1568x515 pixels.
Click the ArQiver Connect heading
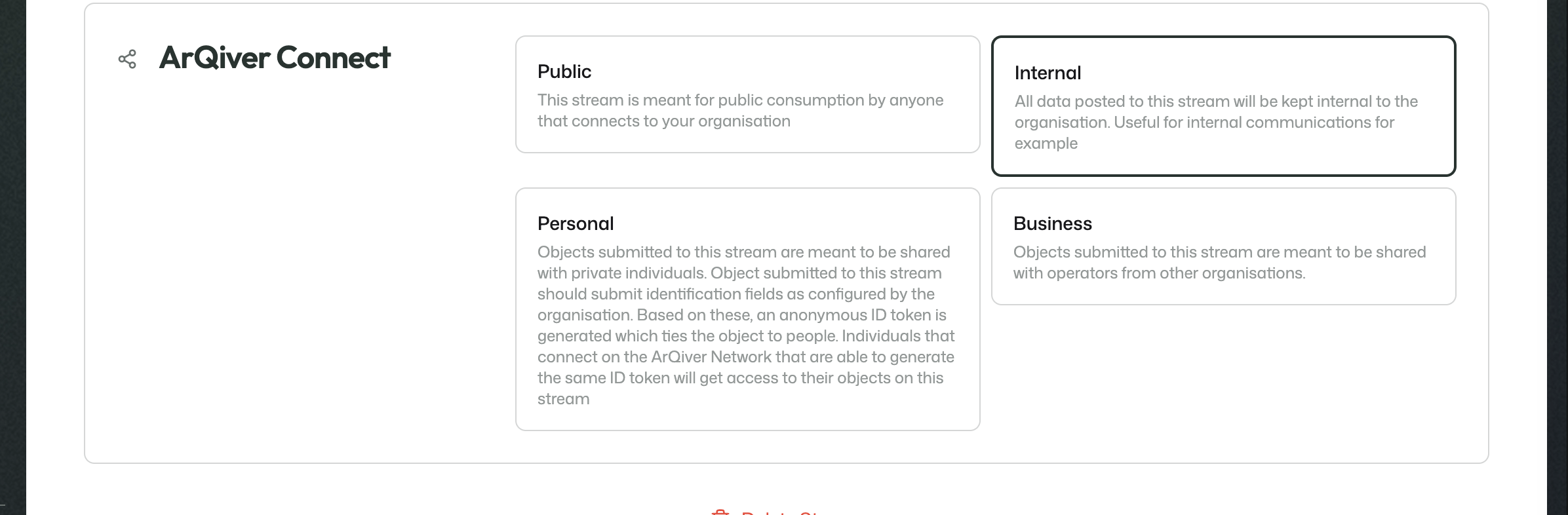(275, 58)
